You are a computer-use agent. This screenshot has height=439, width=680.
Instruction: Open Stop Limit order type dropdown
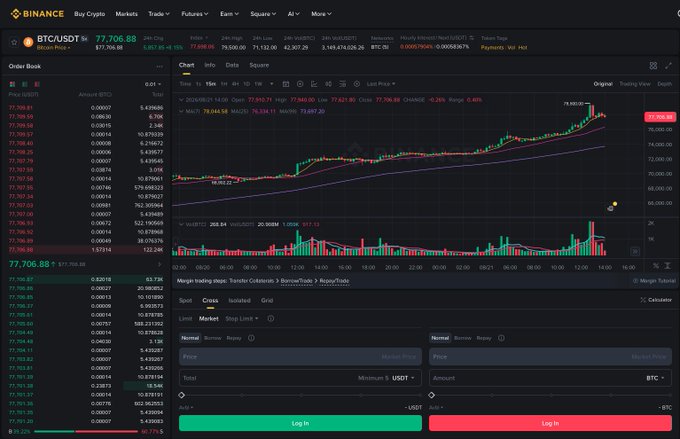coord(242,318)
